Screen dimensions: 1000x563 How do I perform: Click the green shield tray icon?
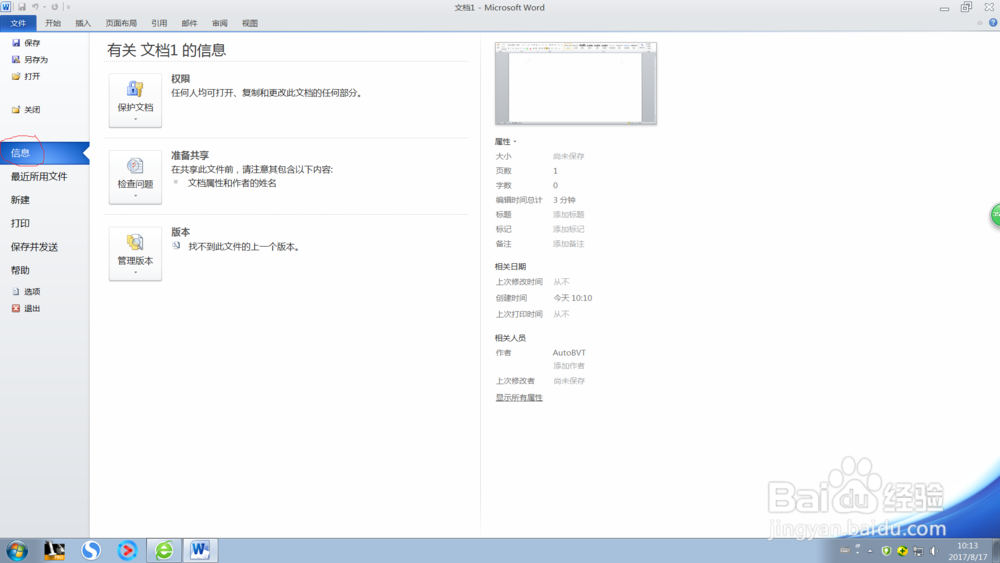click(x=886, y=551)
